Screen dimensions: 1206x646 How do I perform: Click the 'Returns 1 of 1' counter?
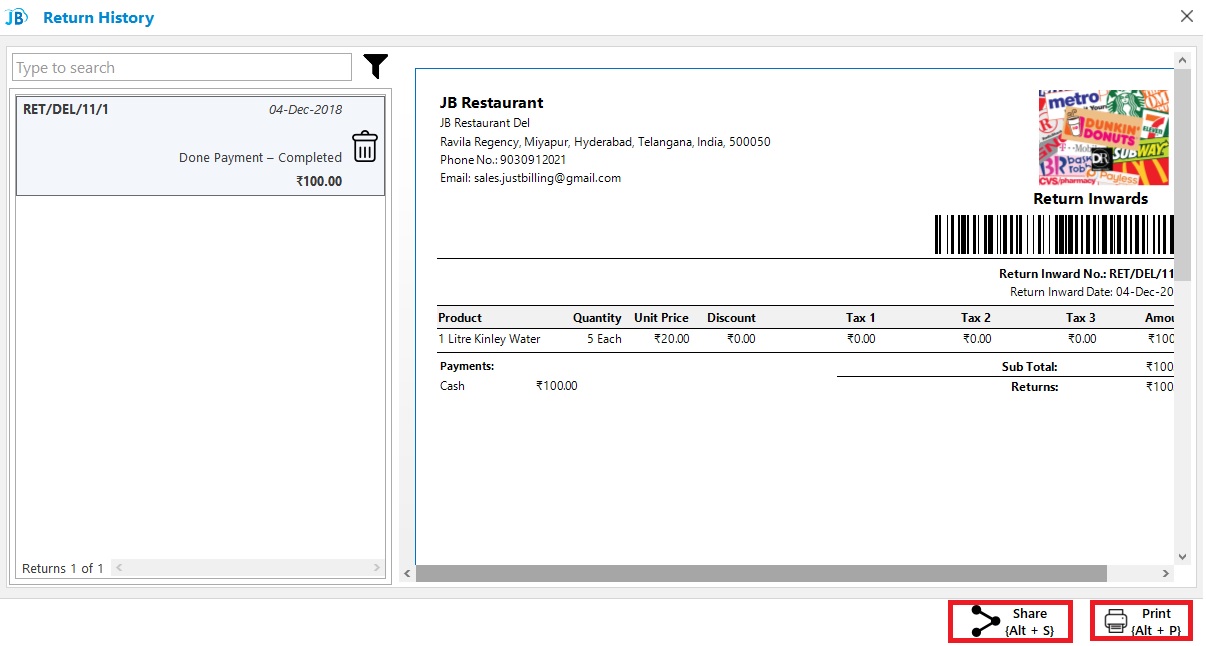[63, 568]
